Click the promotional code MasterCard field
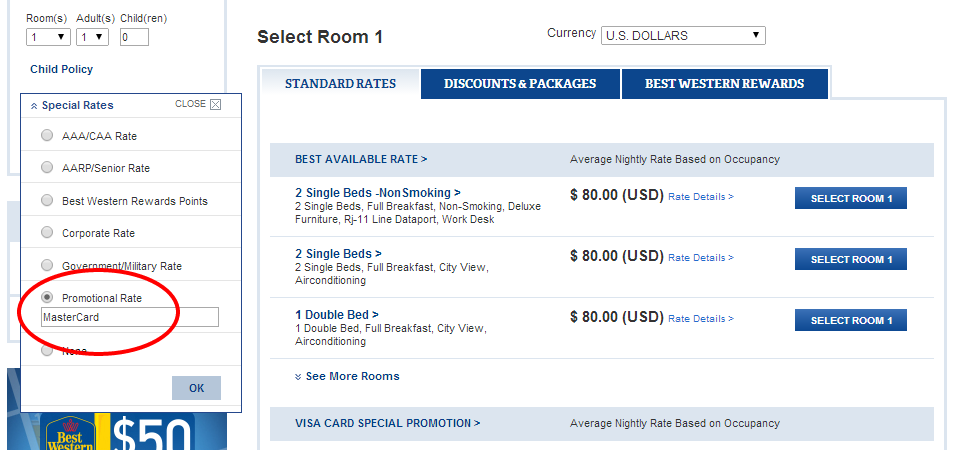Screen dimensions: 955x450 click(x=130, y=317)
